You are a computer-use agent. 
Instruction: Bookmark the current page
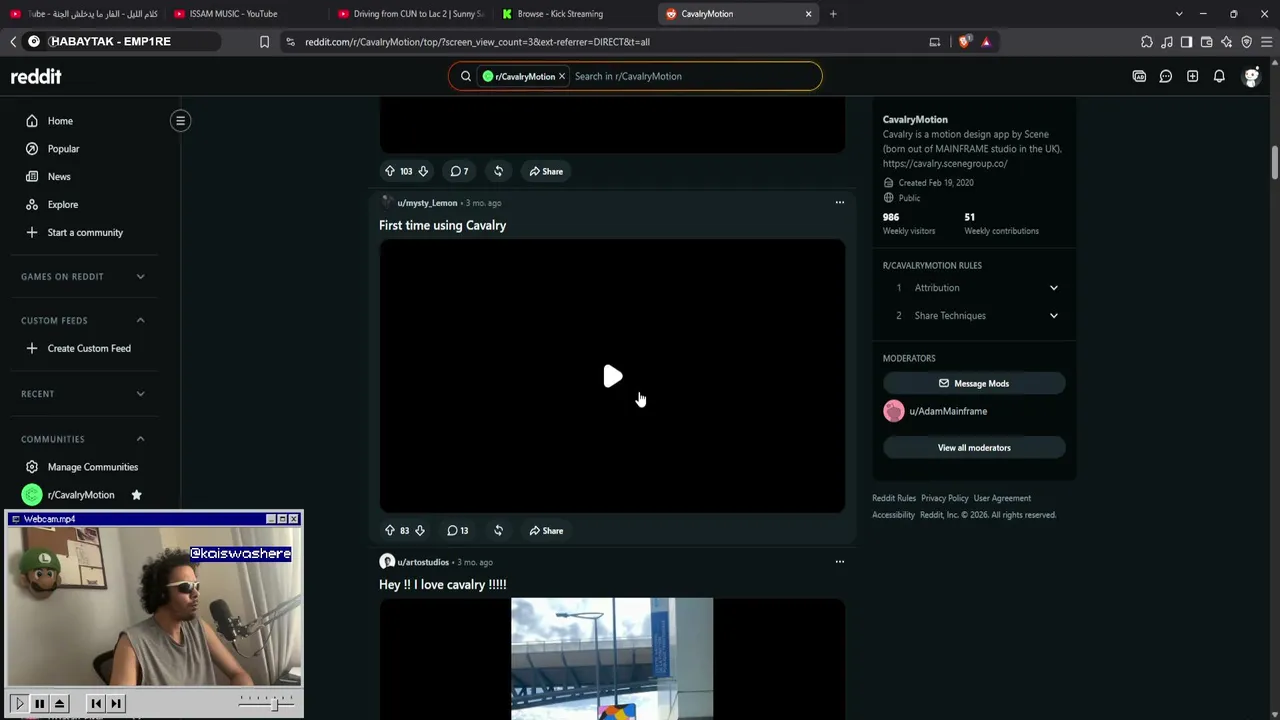pyautogui.click(x=264, y=42)
